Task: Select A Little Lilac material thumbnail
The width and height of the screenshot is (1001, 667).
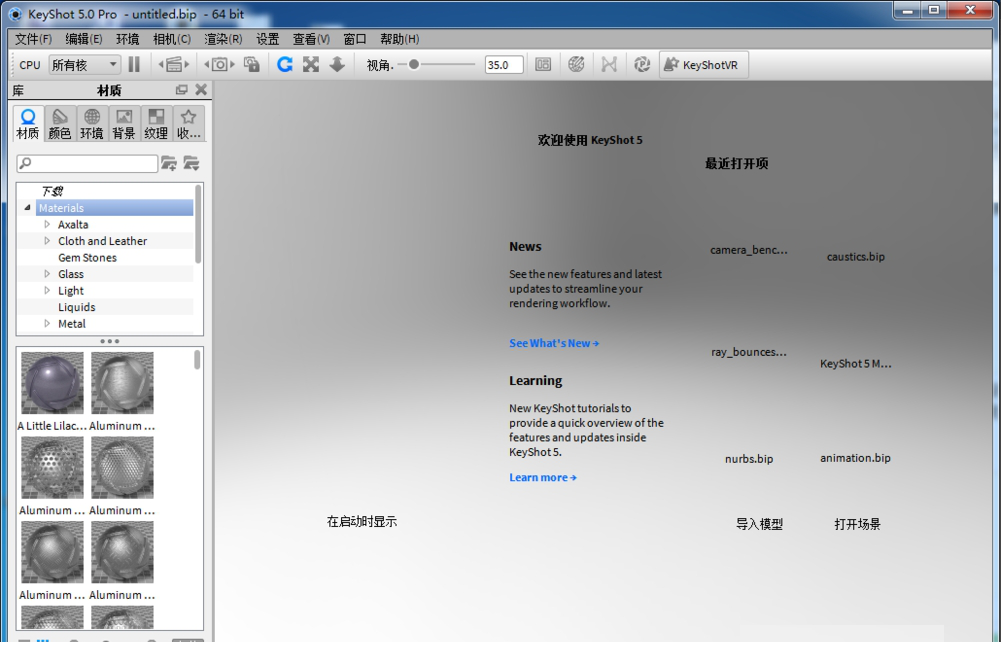Action: [52, 383]
